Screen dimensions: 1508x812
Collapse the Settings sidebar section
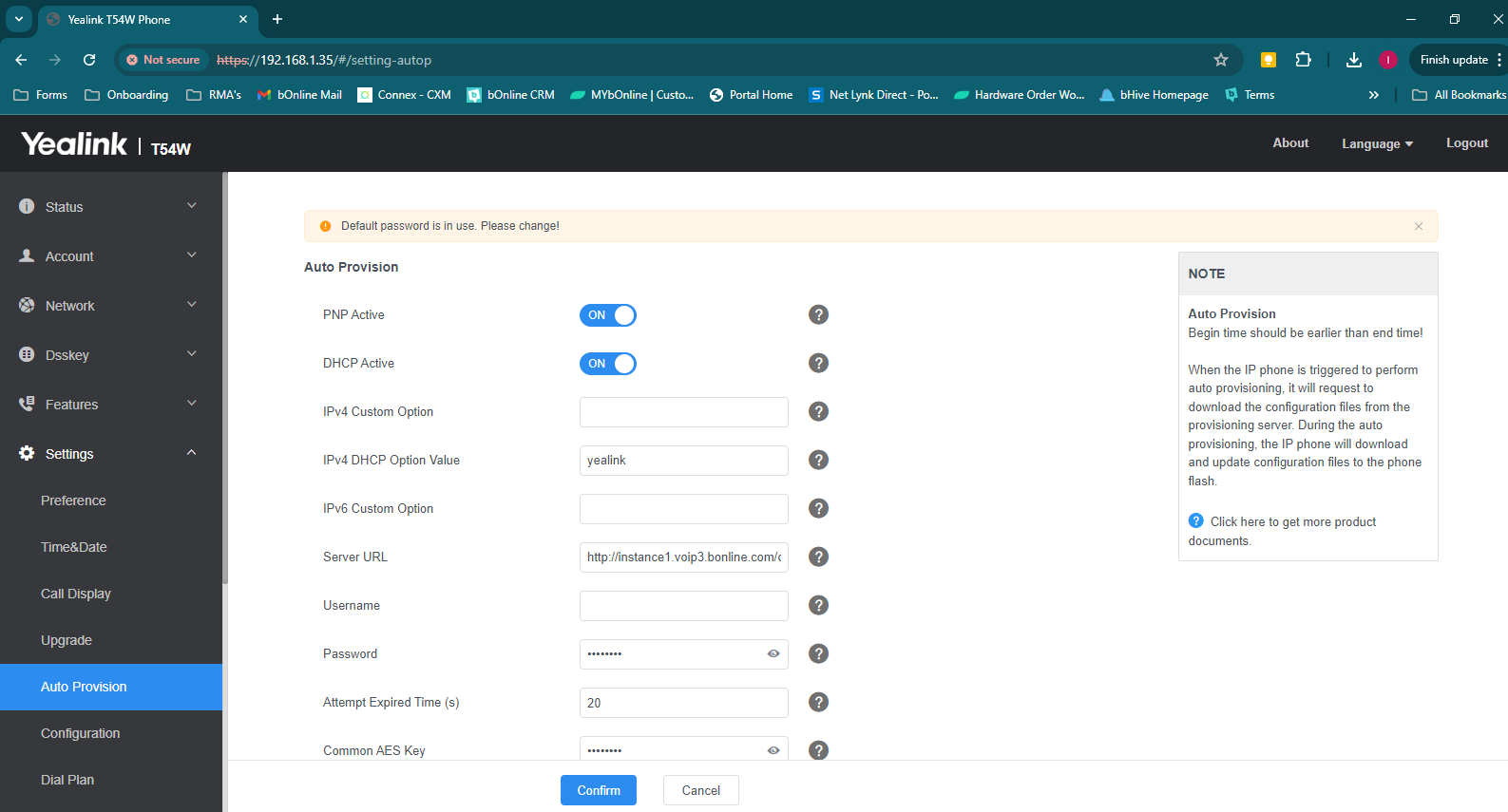[111, 454]
